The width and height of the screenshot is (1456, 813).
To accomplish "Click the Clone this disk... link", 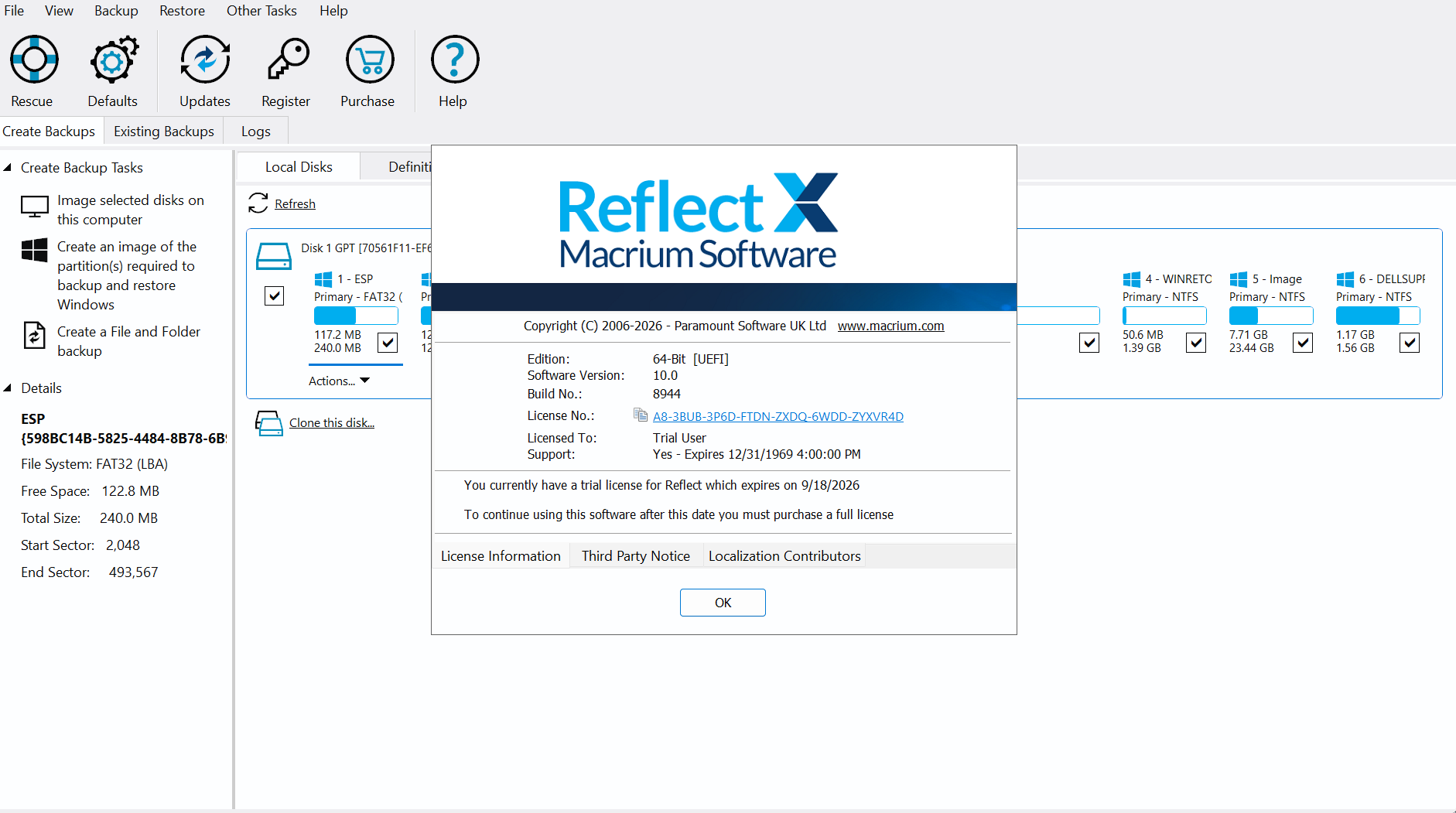I will tap(332, 423).
